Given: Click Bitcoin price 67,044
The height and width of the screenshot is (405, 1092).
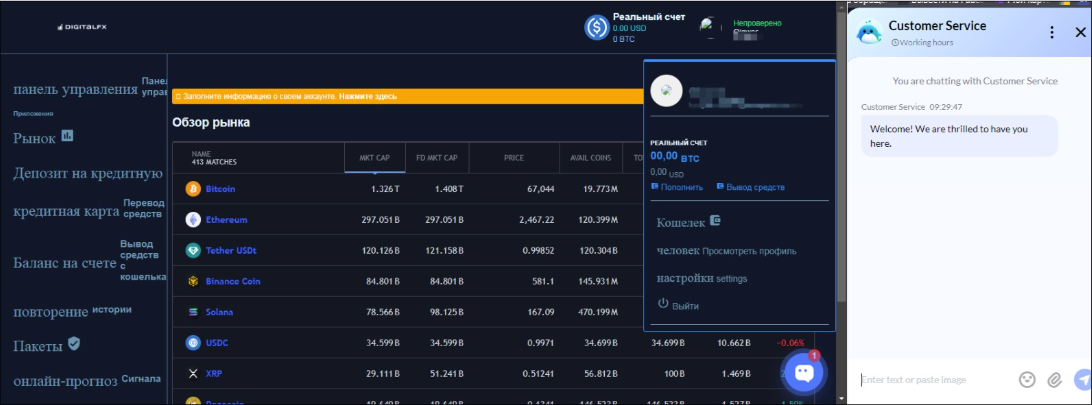Looking at the screenshot, I should (541, 189).
